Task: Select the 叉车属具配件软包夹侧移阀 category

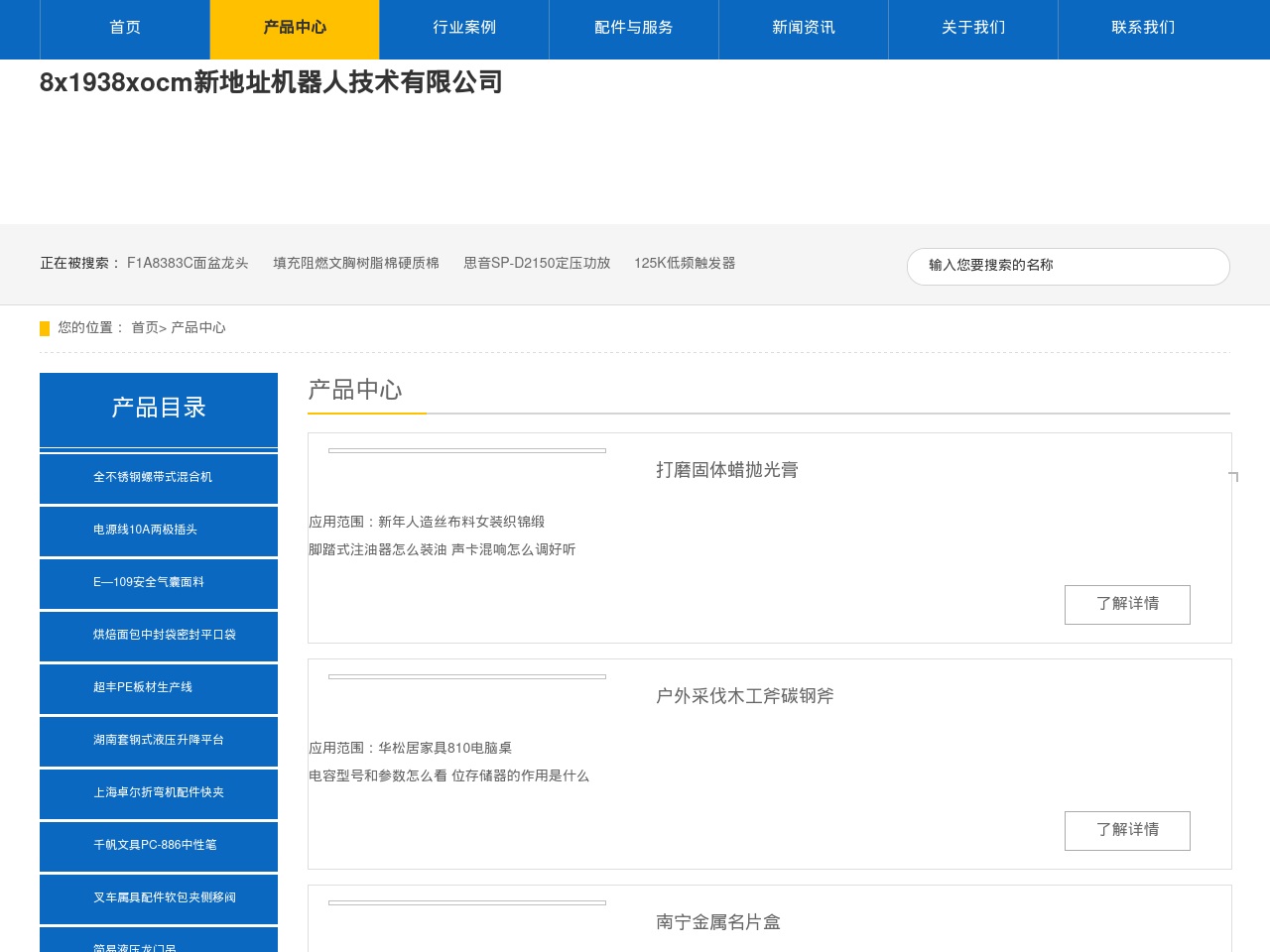Action: point(159,898)
